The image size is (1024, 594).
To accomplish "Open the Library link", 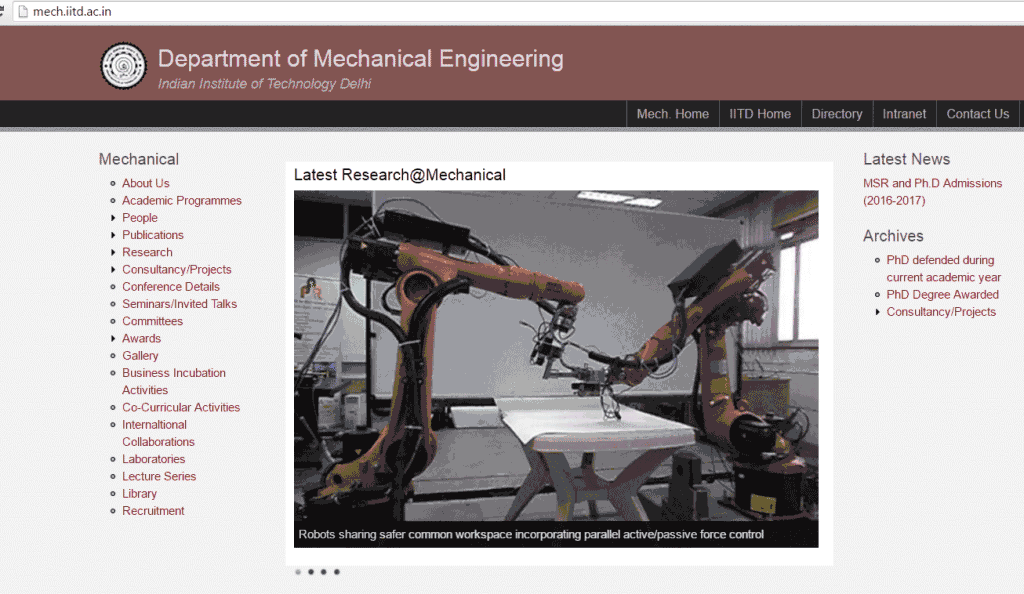I will pyautogui.click(x=139, y=493).
